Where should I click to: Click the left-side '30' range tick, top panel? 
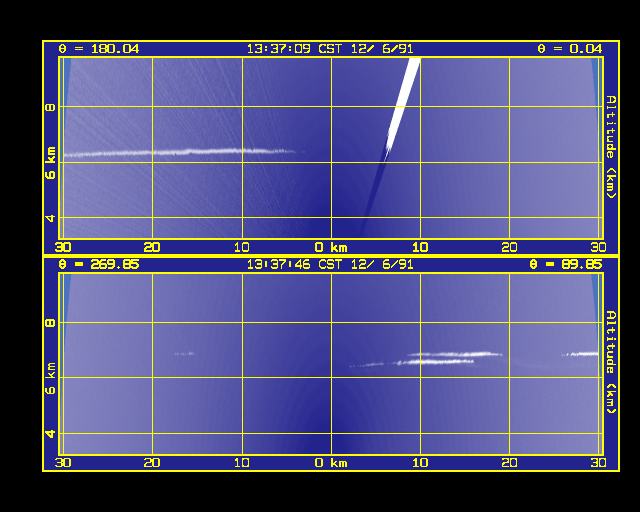(x=63, y=247)
